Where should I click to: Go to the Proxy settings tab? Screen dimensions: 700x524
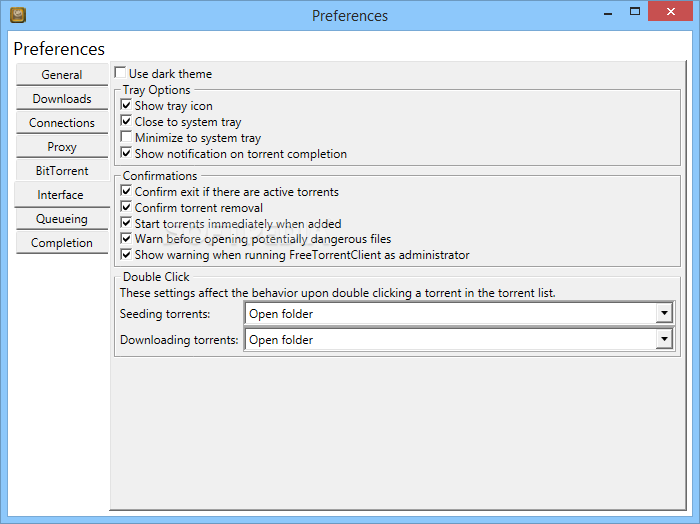point(62,147)
